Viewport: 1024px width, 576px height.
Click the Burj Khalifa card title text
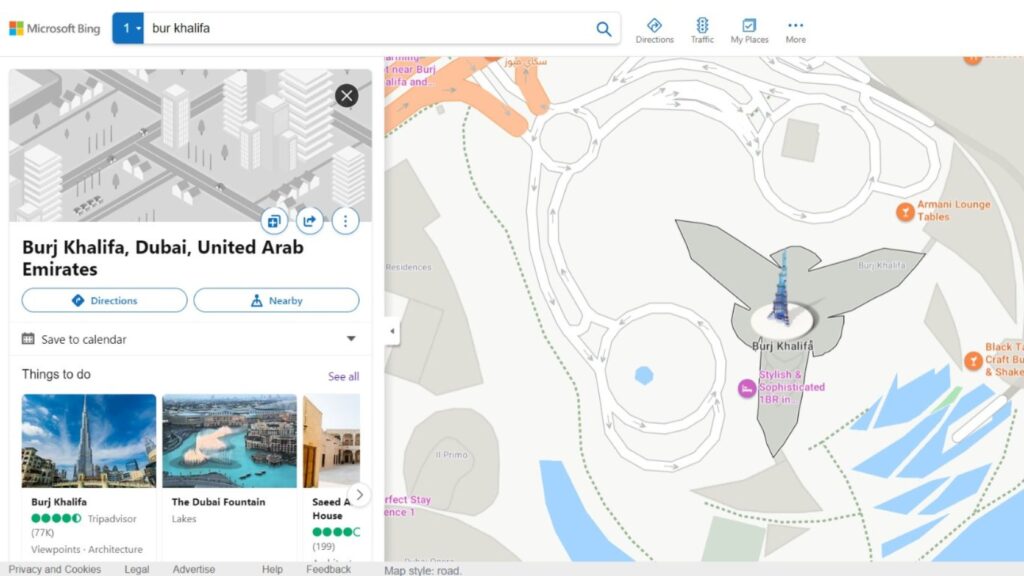pos(59,502)
